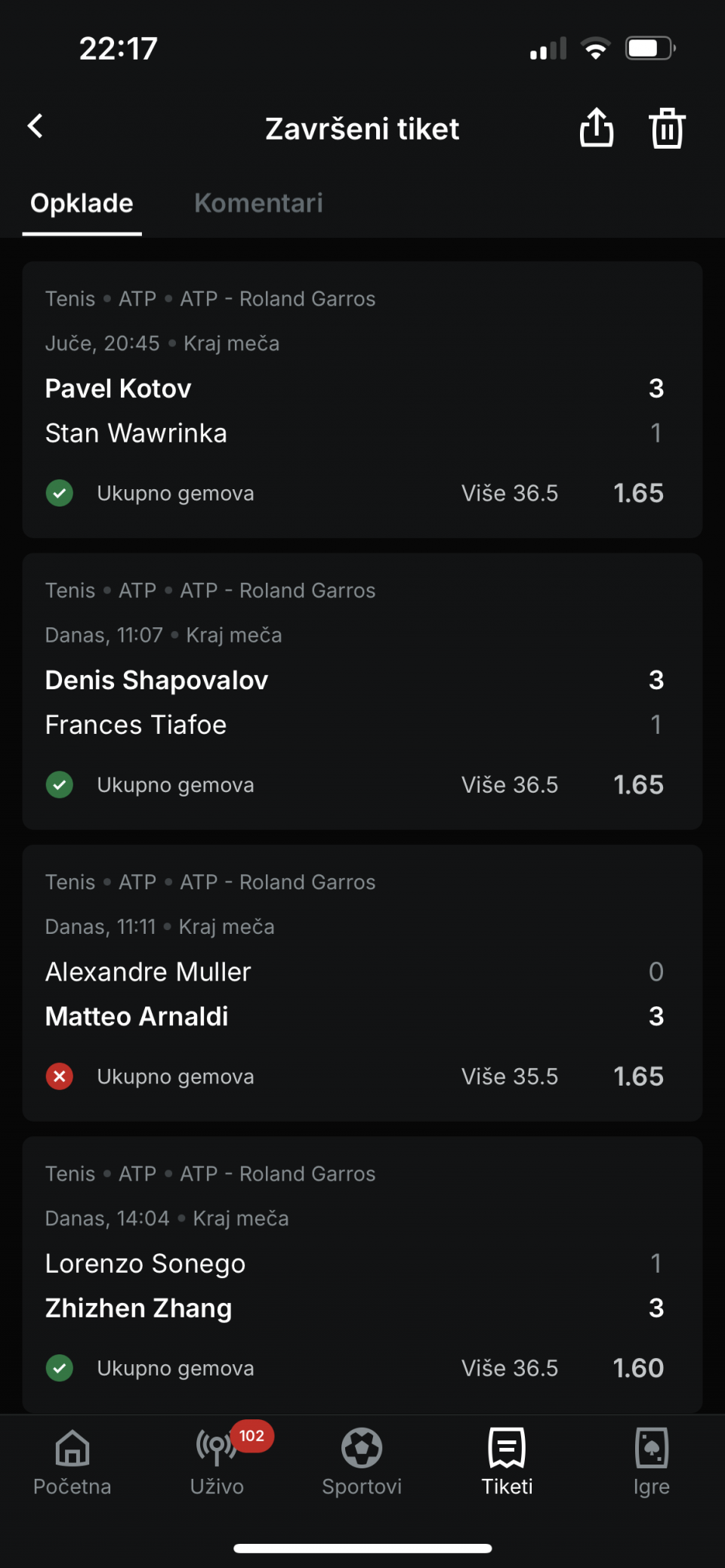The height and width of the screenshot is (1568, 725).
Task: Tap green check on Sonego bet
Action: pos(60,1367)
